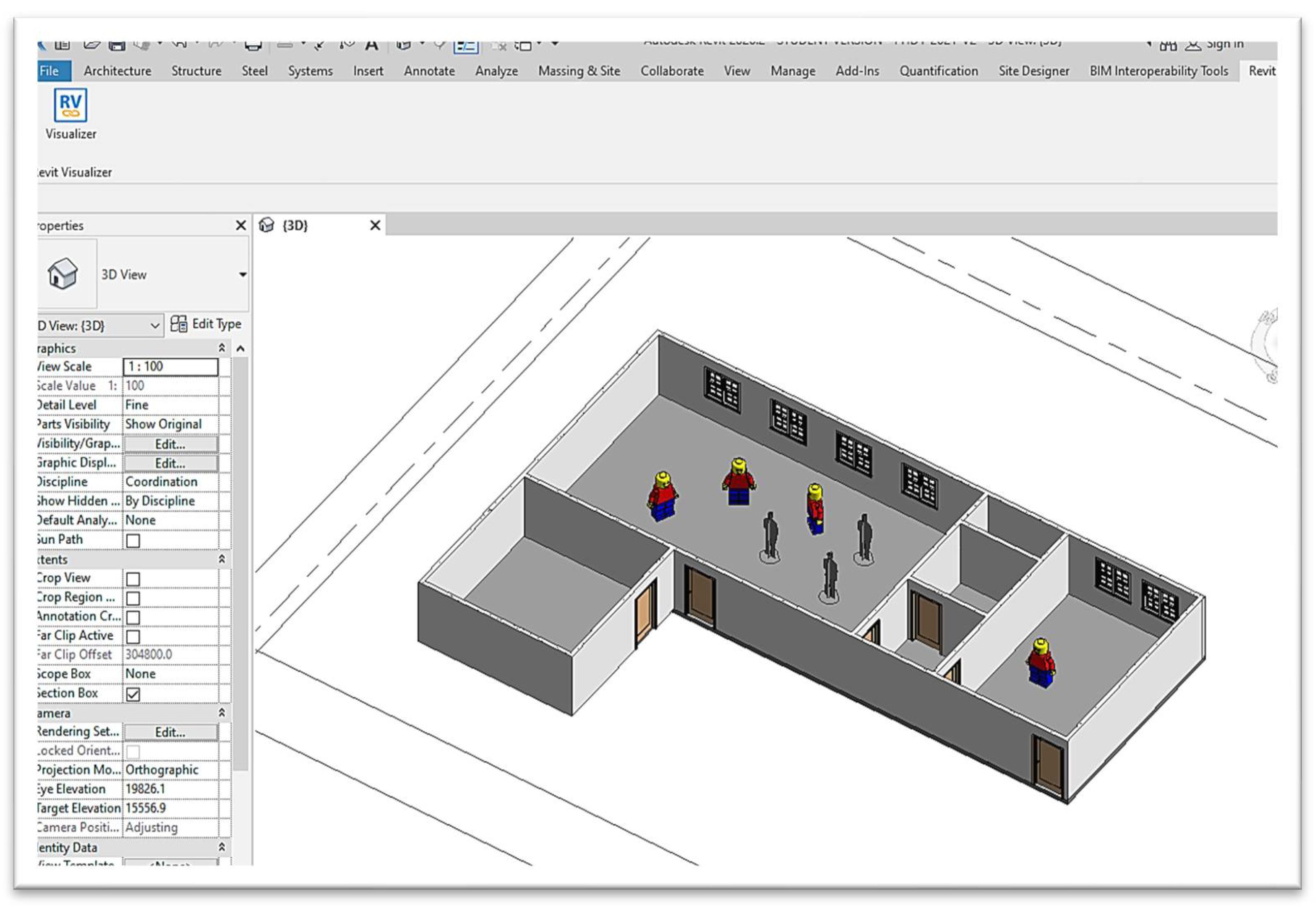Click the Open folder icon in toolbar
1316x908 pixels.
(92, 44)
